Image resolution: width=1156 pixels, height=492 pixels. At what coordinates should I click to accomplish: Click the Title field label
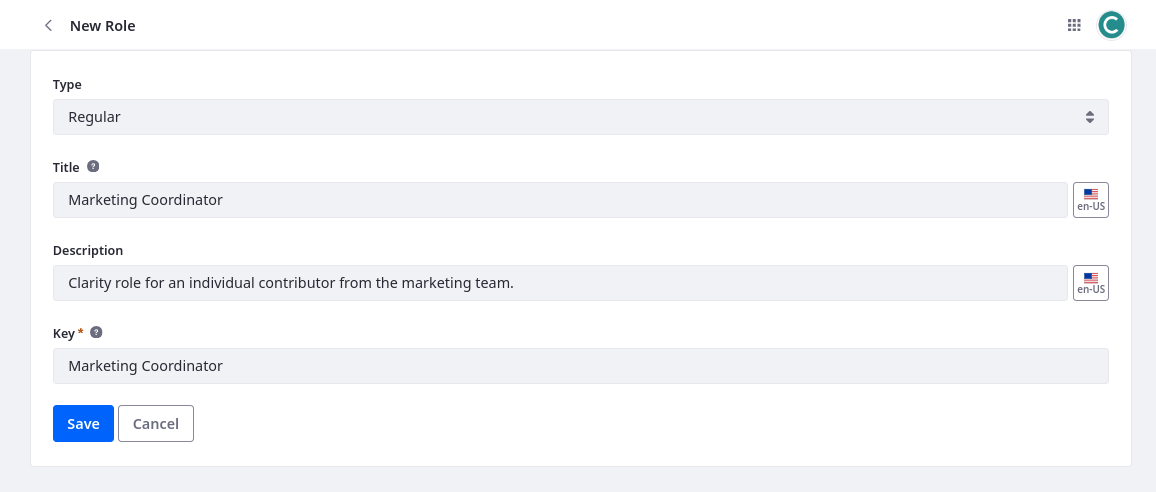(x=66, y=167)
